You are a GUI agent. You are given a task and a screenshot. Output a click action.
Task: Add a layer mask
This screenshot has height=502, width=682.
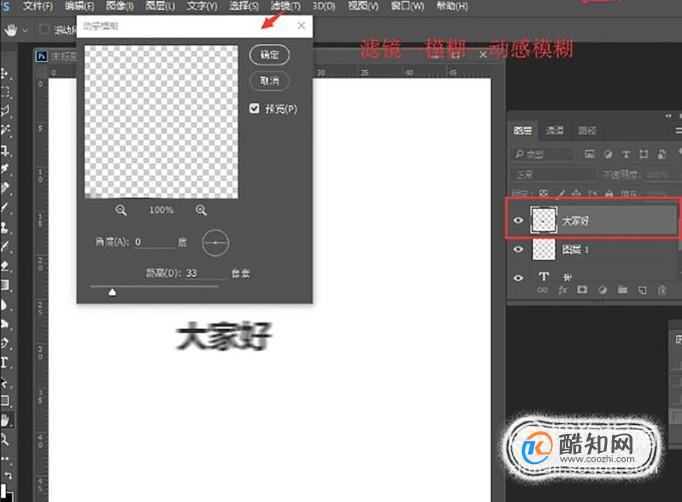pyautogui.click(x=582, y=290)
